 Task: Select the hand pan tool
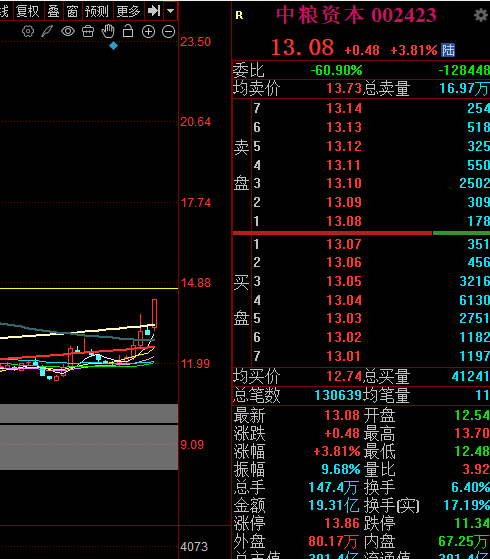pos(108,31)
